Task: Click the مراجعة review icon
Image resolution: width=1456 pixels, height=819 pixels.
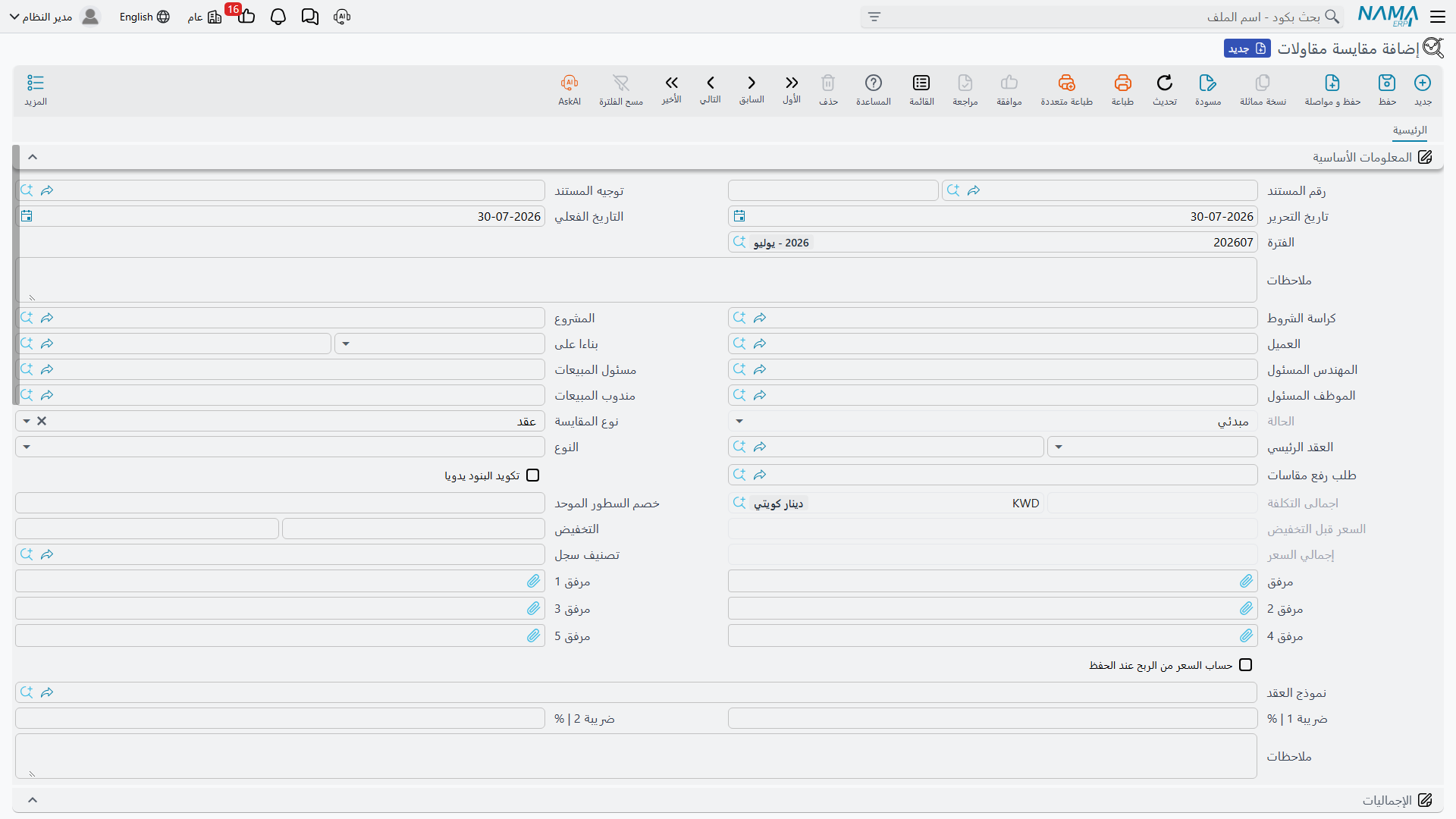Action: coord(965,89)
